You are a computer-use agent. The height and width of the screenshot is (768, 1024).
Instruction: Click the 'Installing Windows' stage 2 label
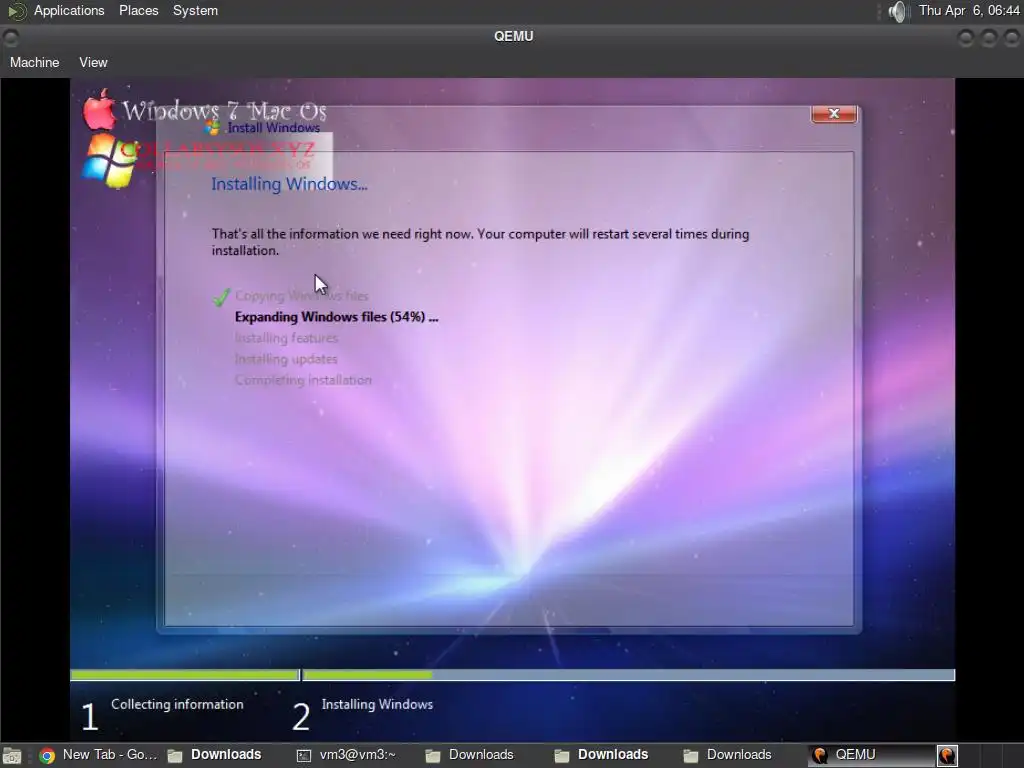pyautogui.click(x=377, y=704)
